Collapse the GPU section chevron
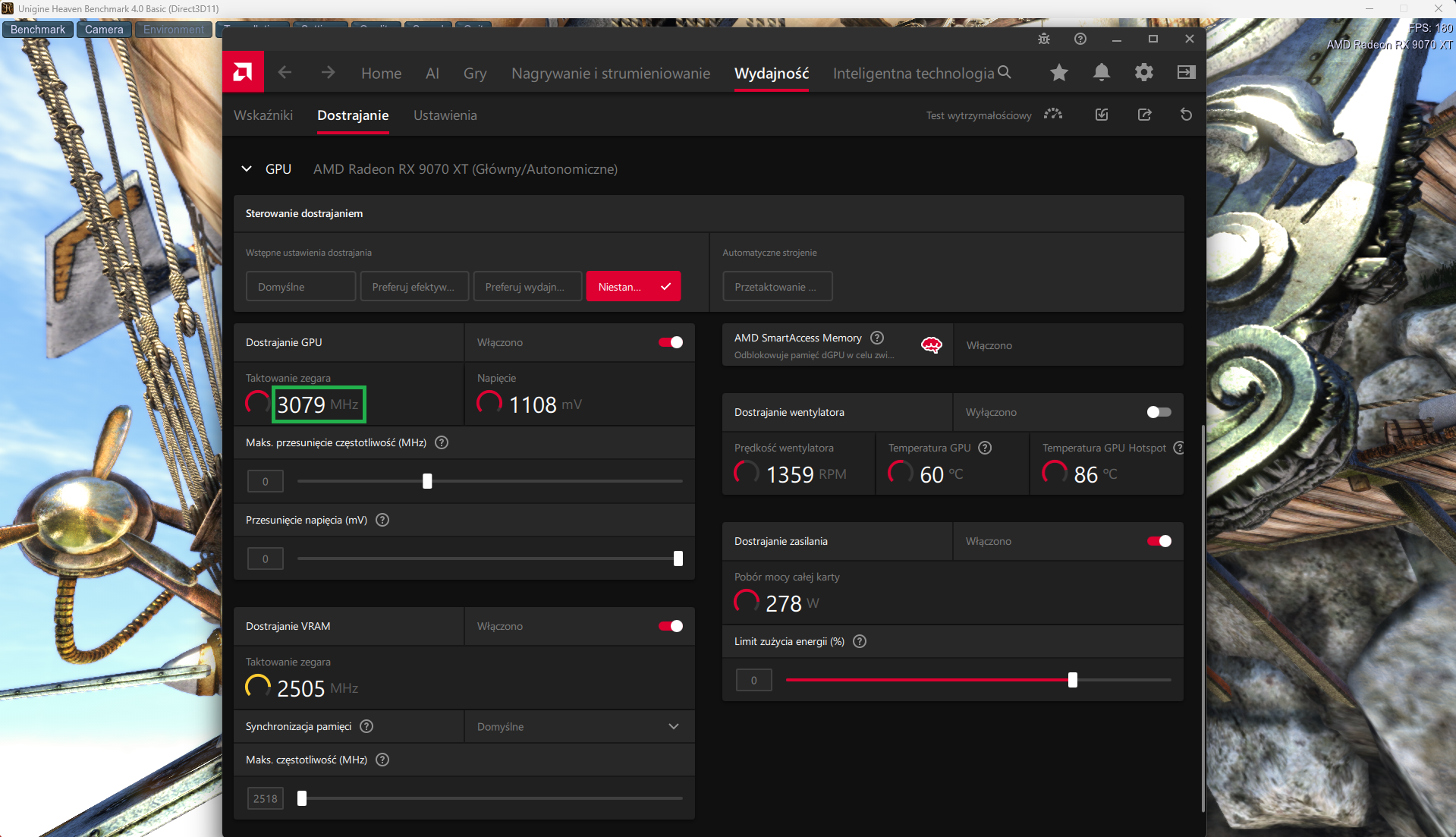The image size is (1456, 837). coord(247,168)
